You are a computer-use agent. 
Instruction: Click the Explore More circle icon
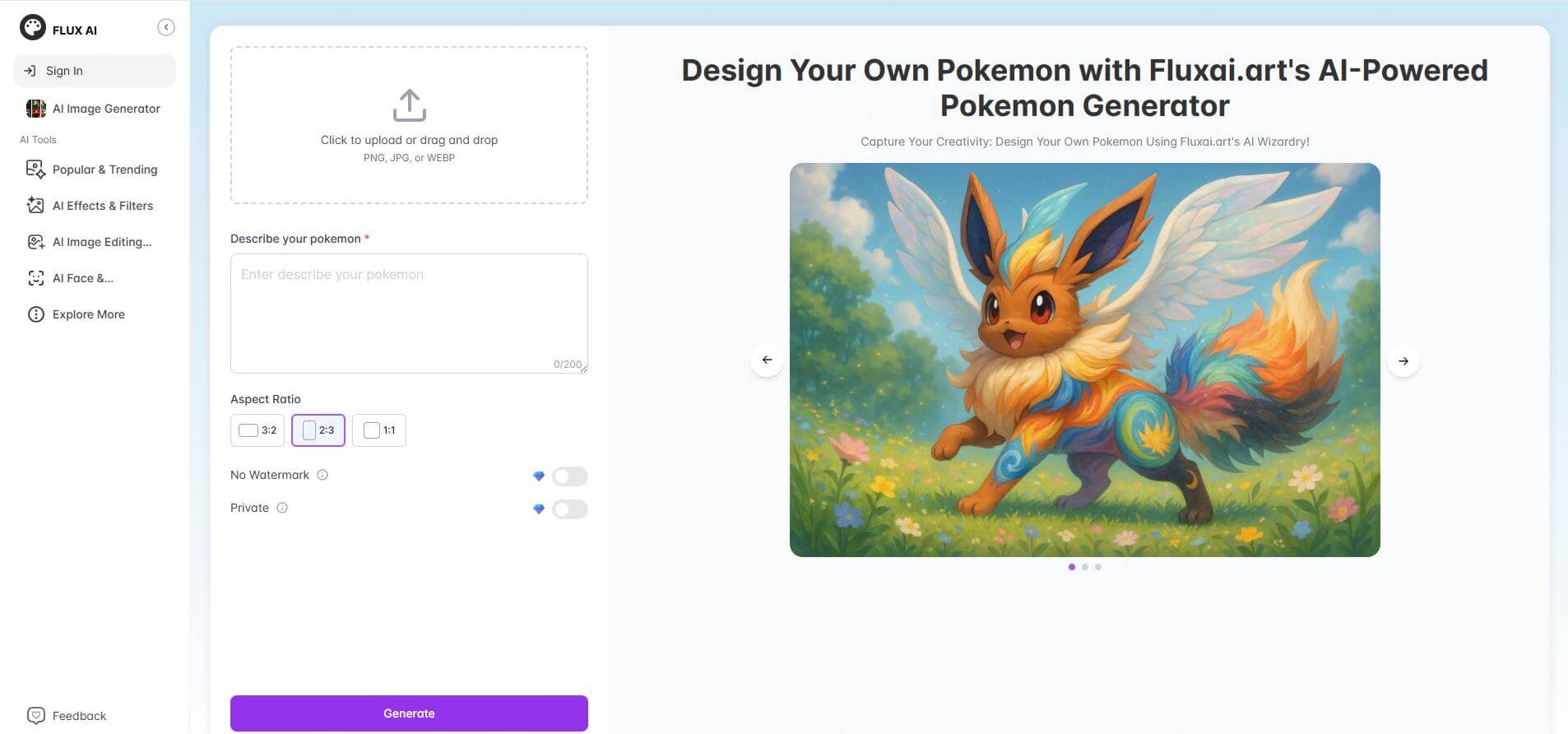tap(35, 314)
